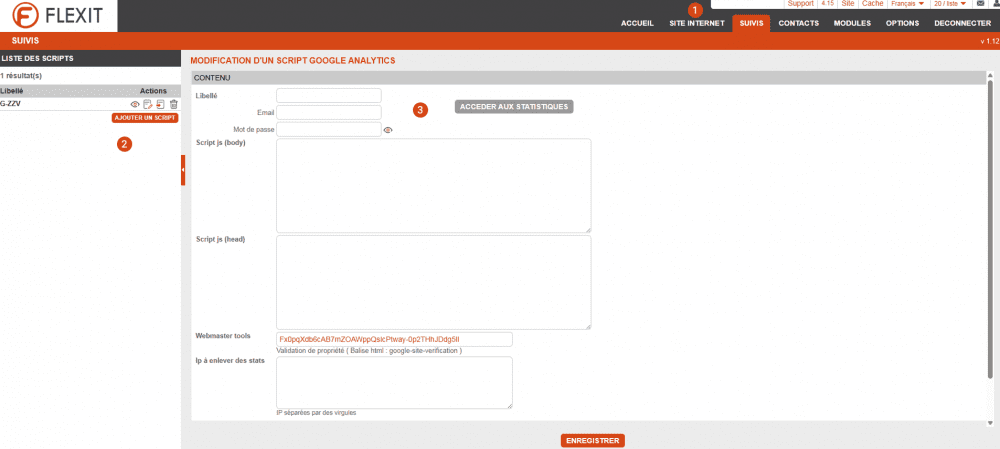
Task: View the G-ZZV script with eye icon
Action: [x=135, y=104]
